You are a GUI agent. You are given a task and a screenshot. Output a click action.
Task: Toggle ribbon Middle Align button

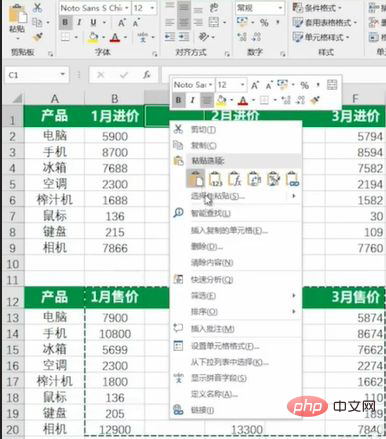184,7
